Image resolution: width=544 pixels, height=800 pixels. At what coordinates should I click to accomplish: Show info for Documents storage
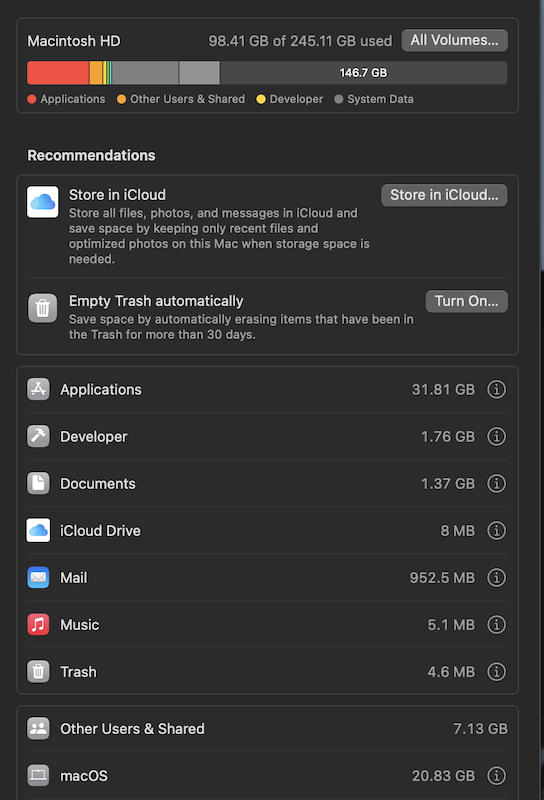tap(497, 483)
